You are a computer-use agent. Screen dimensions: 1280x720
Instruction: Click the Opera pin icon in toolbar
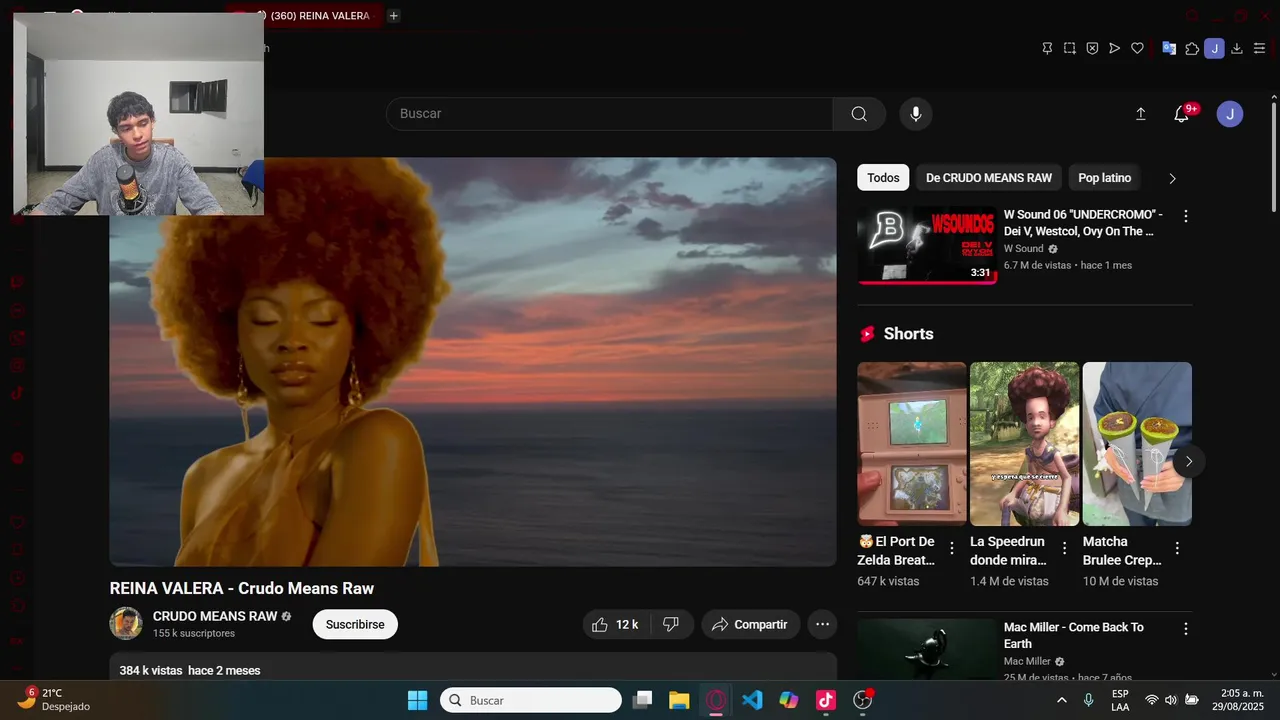point(1047,48)
